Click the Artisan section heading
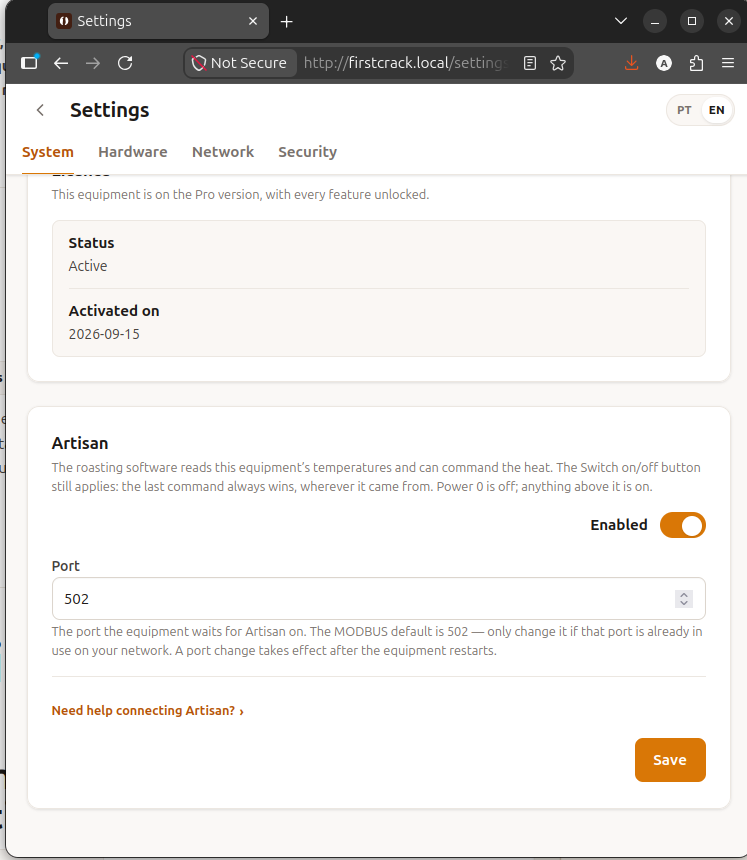The height and width of the screenshot is (860, 747). point(80,443)
